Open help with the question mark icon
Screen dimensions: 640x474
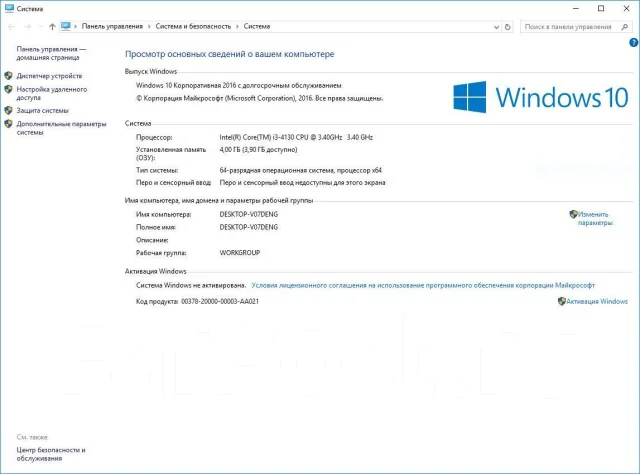[634, 42]
